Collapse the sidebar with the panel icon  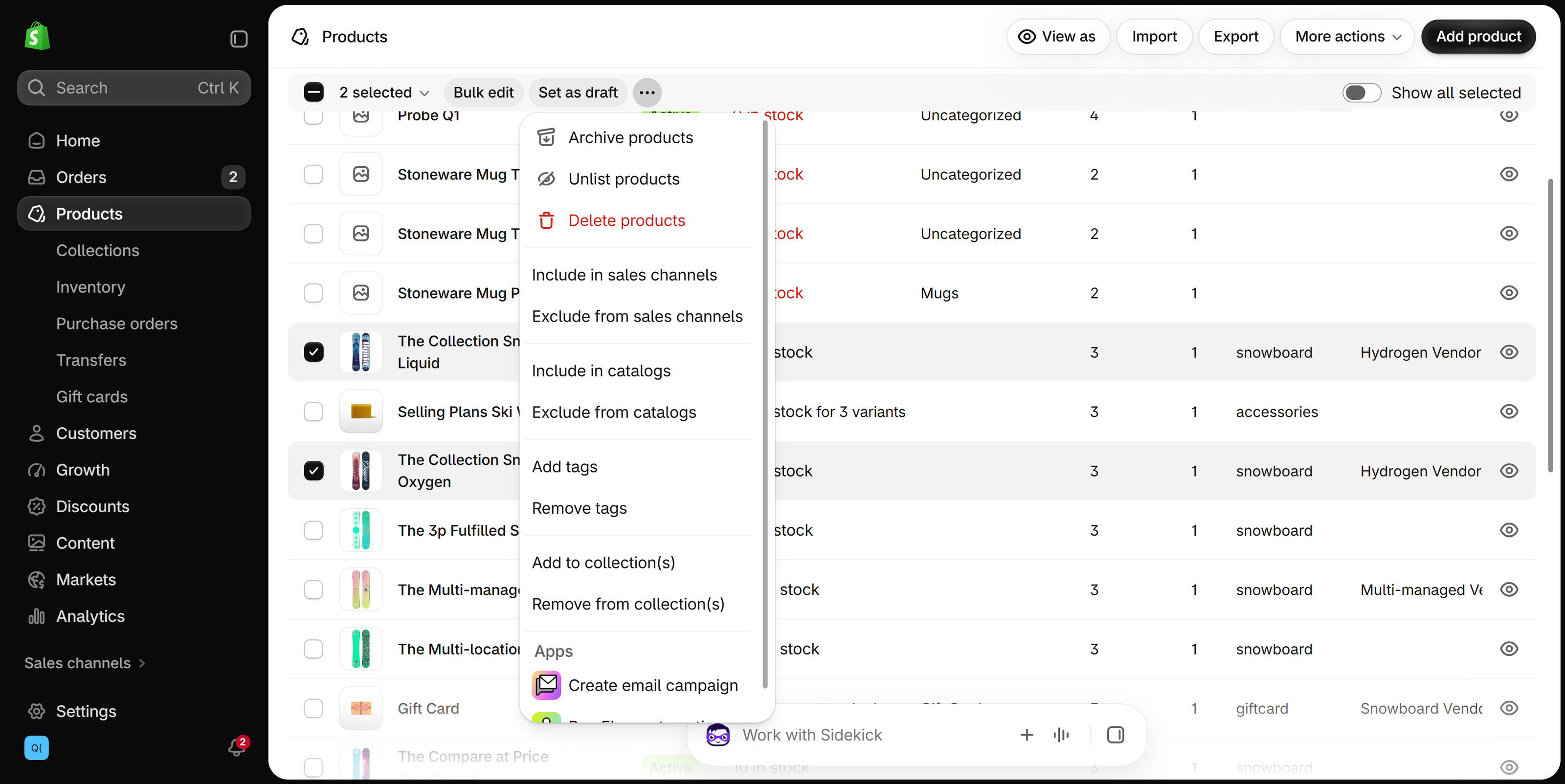(239, 39)
